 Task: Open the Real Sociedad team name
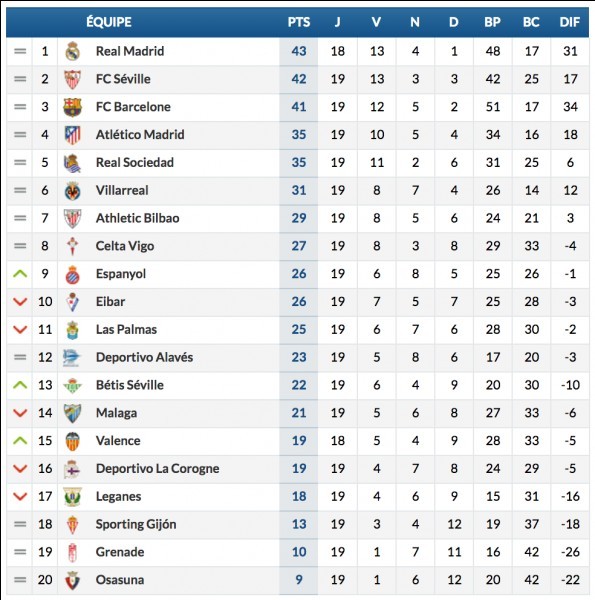(135, 162)
